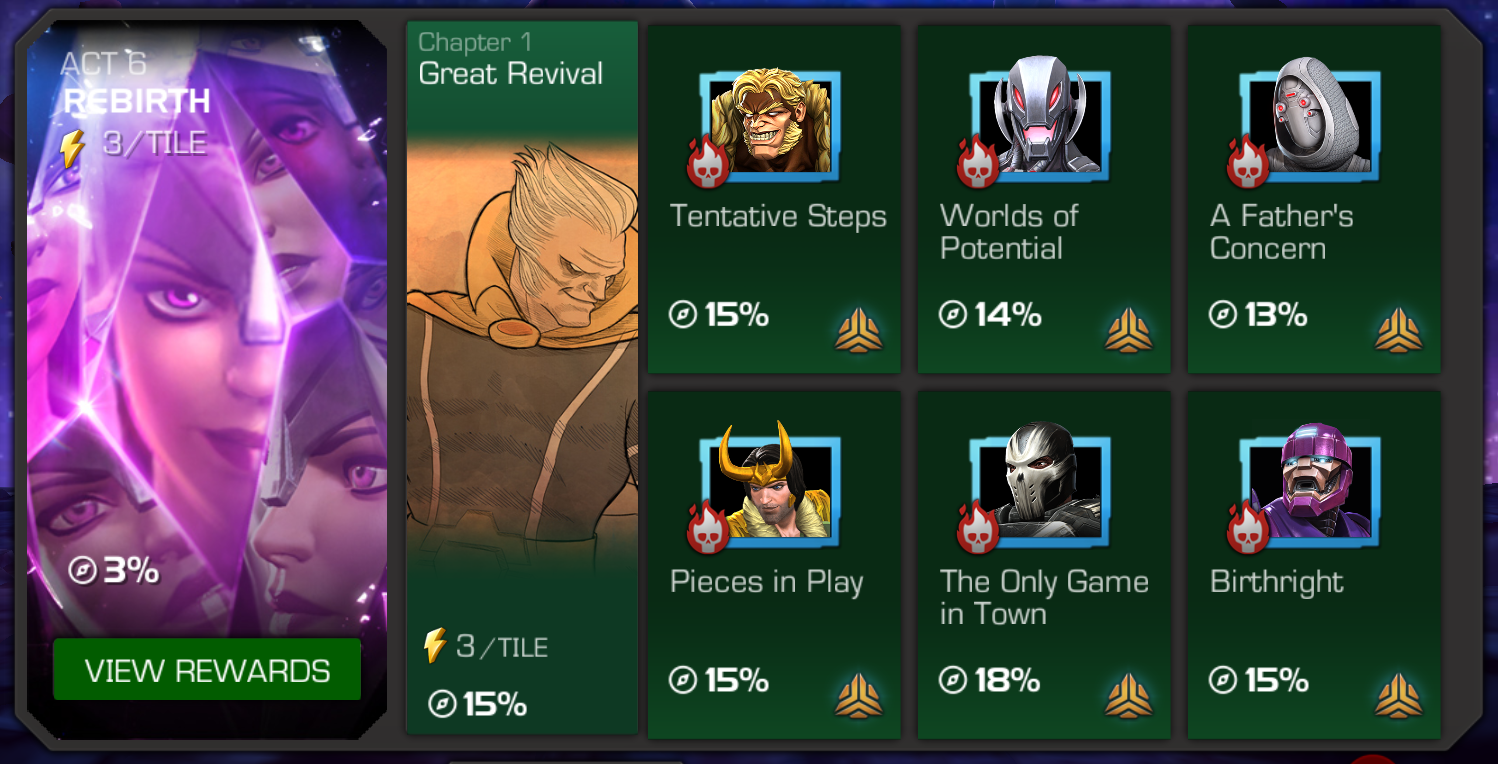Click the flaming skull badge on Tentative Steps
The image size is (1498, 764).
708,162
